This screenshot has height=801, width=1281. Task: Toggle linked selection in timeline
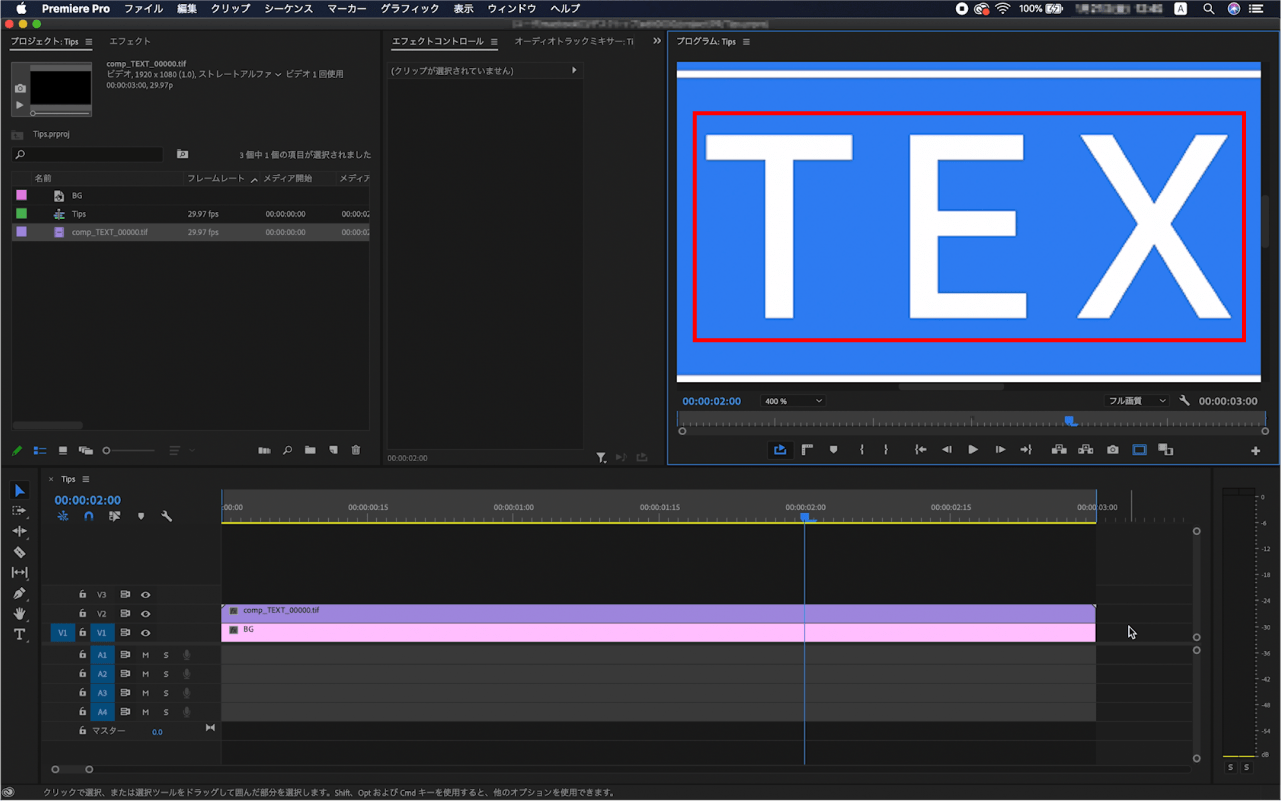point(114,517)
